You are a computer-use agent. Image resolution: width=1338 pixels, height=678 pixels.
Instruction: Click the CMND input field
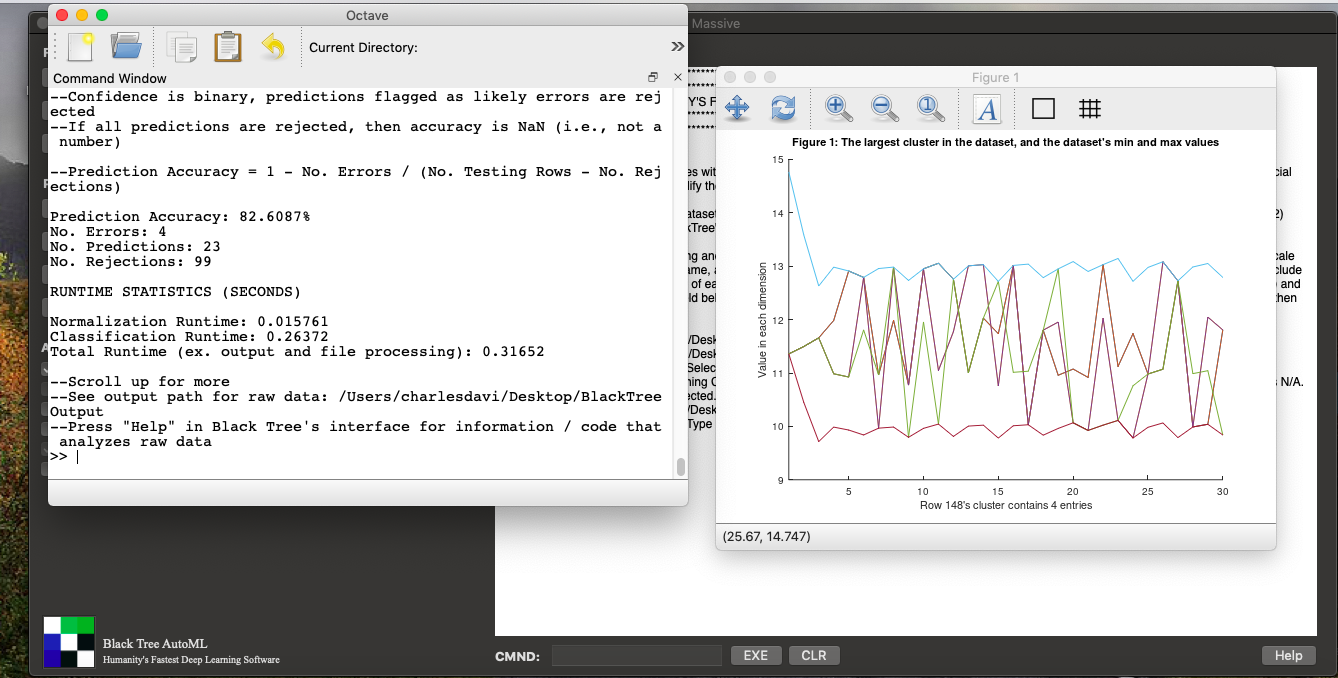click(x=636, y=656)
